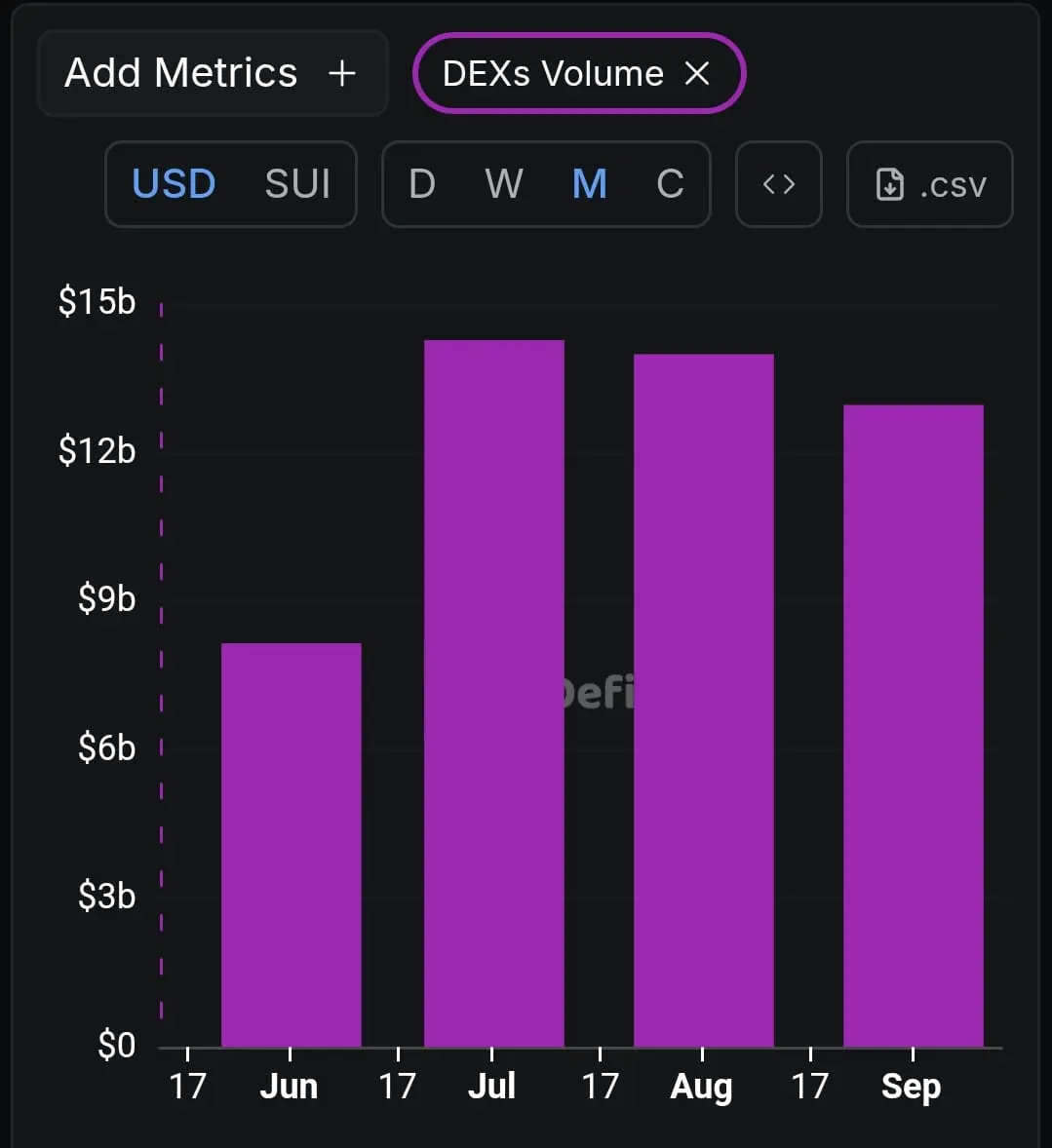Click the plus icon beside Add Metrics
The height and width of the screenshot is (1148, 1052).
pyautogui.click(x=342, y=73)
